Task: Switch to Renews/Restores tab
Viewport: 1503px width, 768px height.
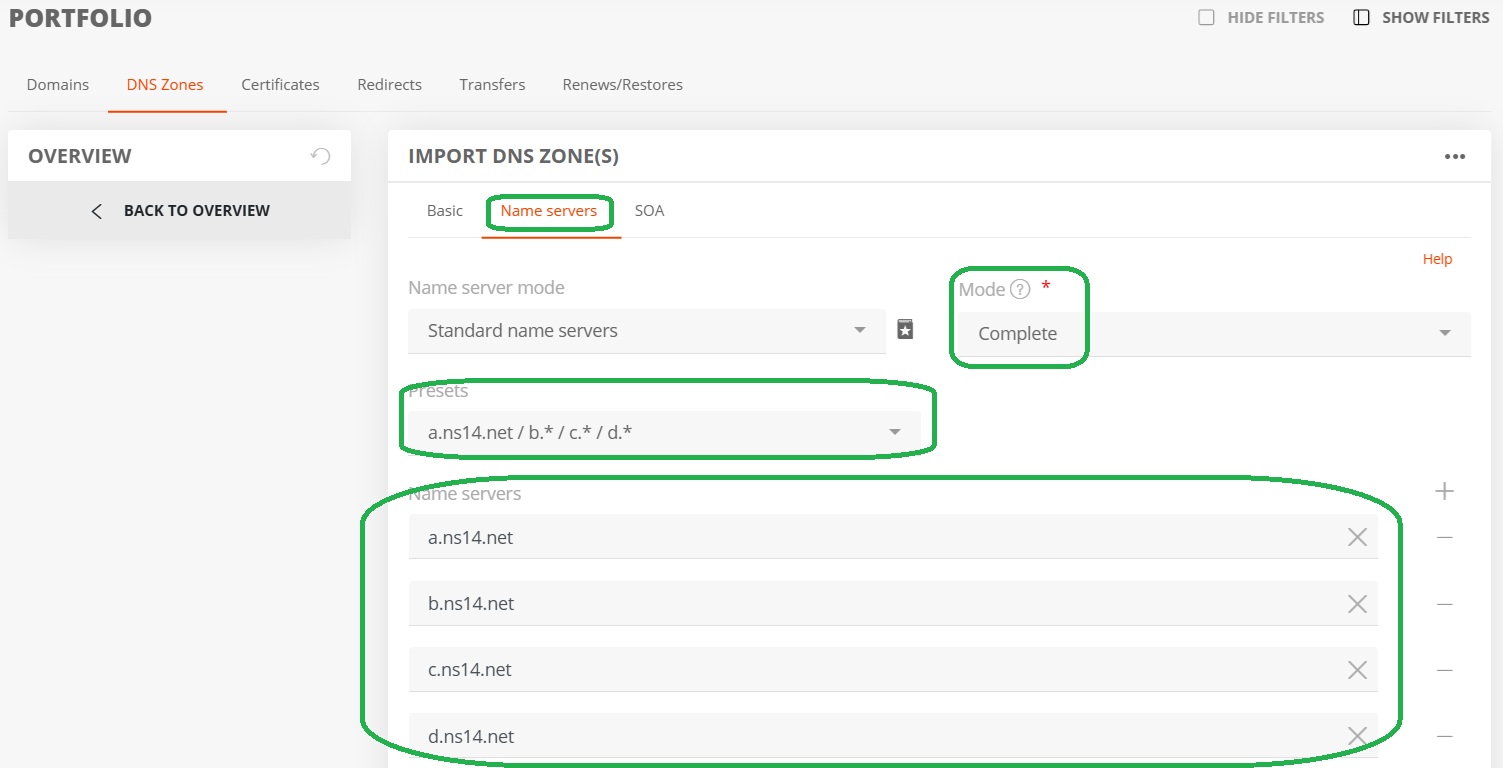Action: click(x=622, y=85)
